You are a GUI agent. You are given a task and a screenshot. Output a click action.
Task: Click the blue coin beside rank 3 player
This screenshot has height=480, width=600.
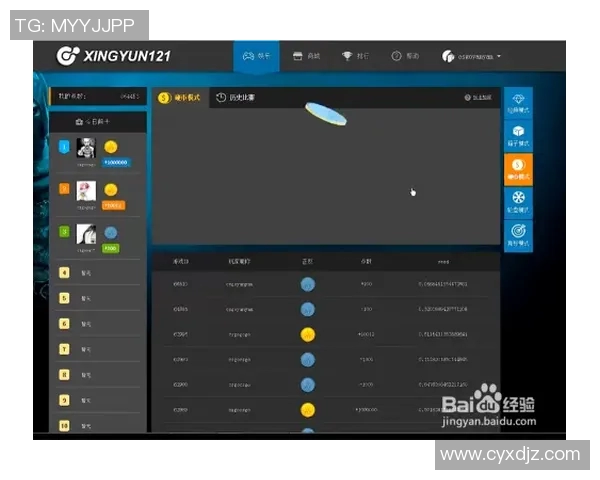point(111,232)
